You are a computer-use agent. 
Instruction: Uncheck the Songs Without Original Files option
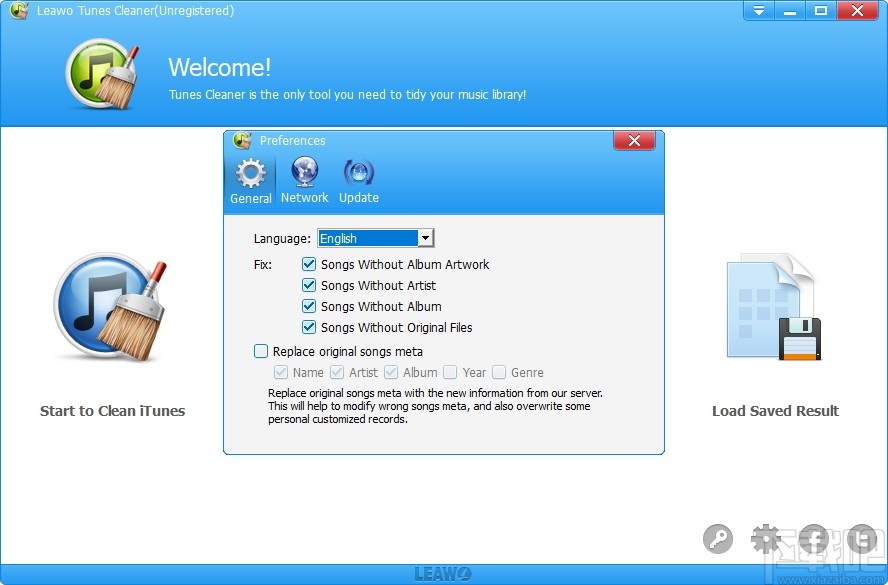(x=310, y=327)
